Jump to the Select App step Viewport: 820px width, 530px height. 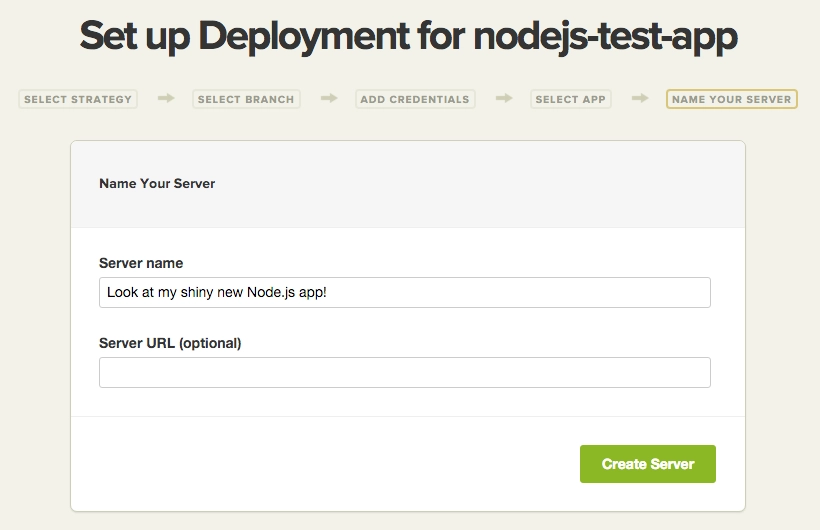570,100
